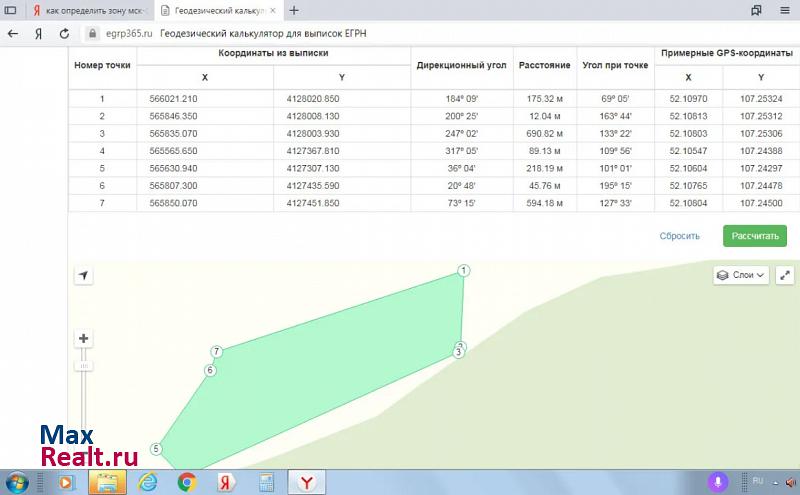The image size is (800, 495).
Task: Click the Alice voice assistant icon
Action: tap(717, 482)
